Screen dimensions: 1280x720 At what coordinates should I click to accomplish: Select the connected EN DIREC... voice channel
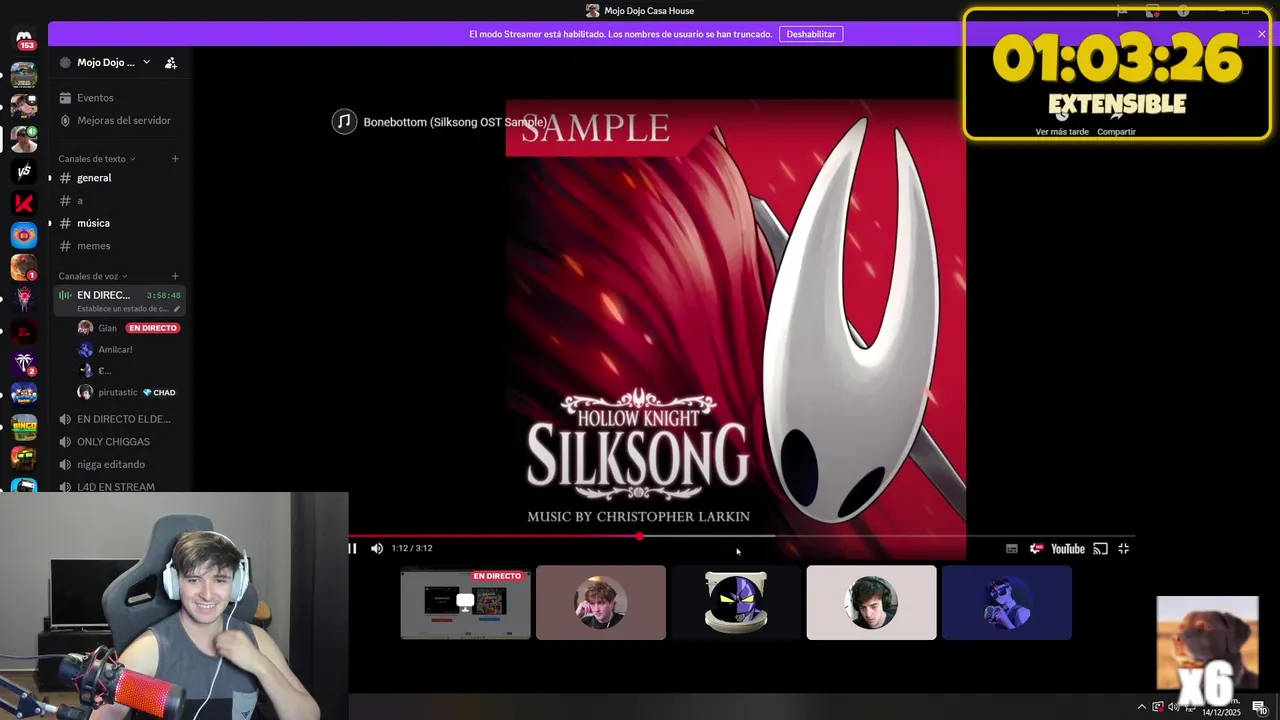[x=120, y=300]
